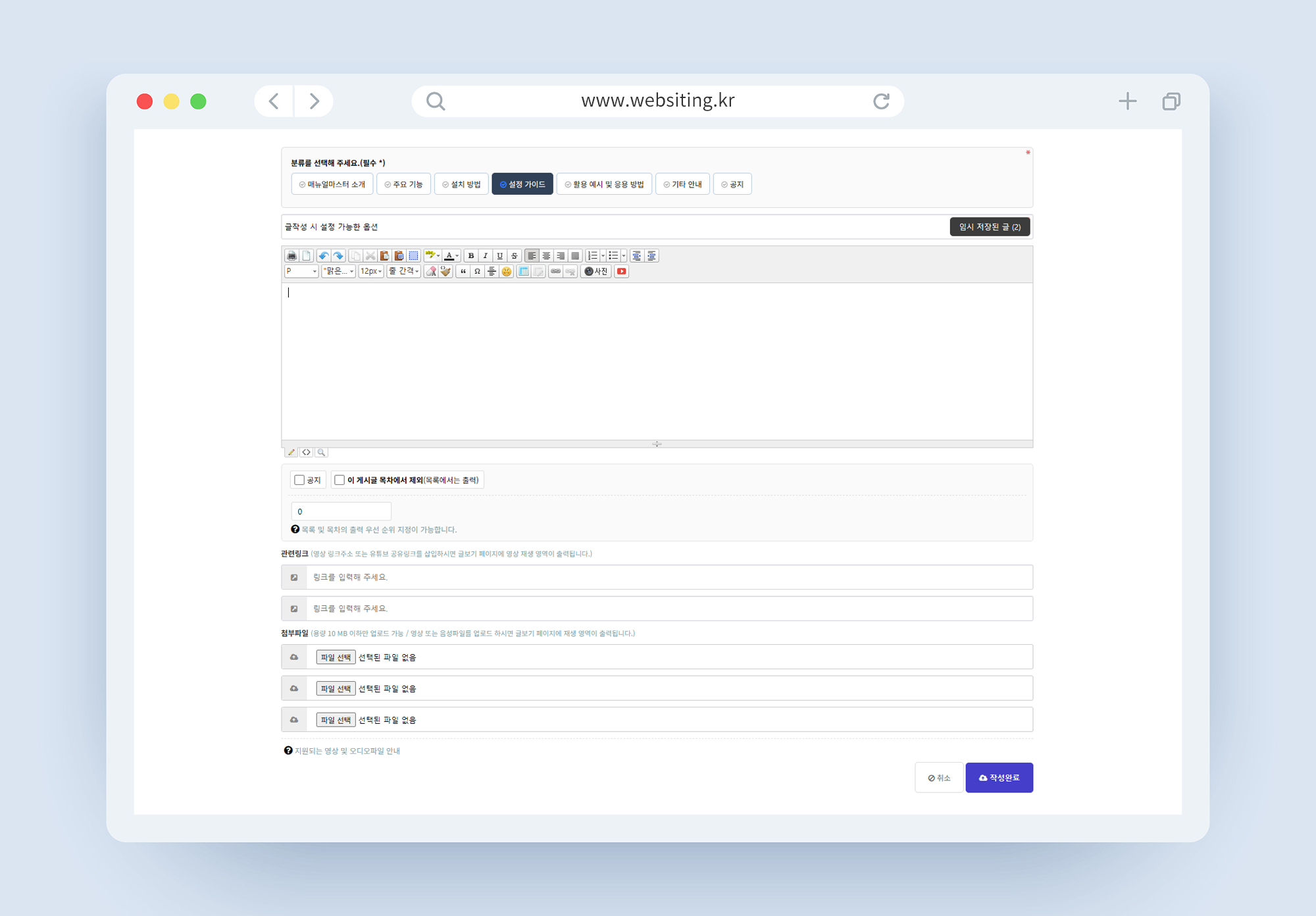Viewport: 1316px width, 916px height.
Task: Insert a table into the editor
Action: pos(524,272)
